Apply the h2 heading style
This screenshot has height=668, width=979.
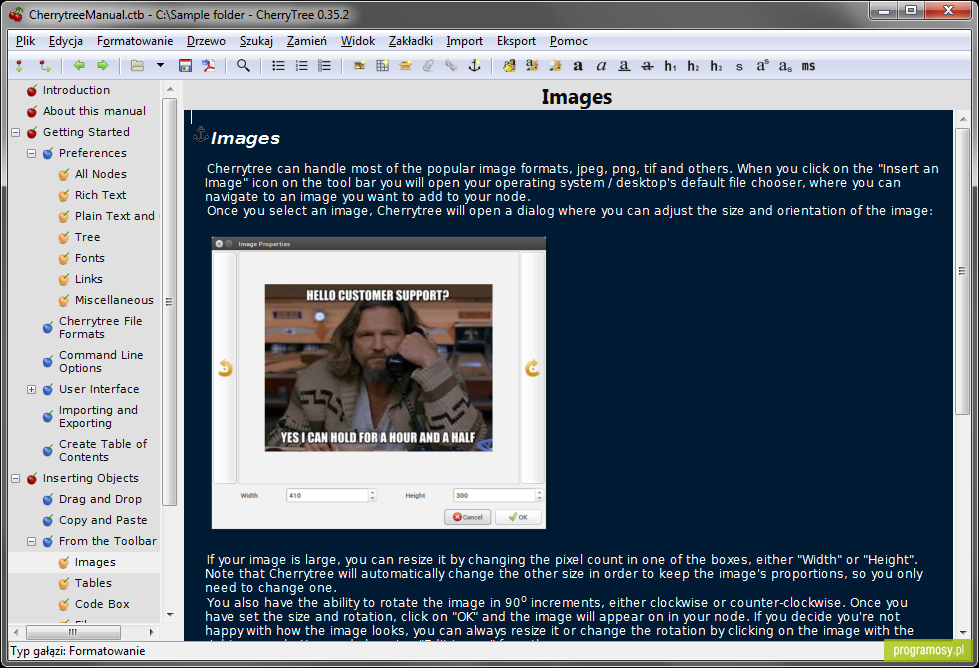(694, 66)
